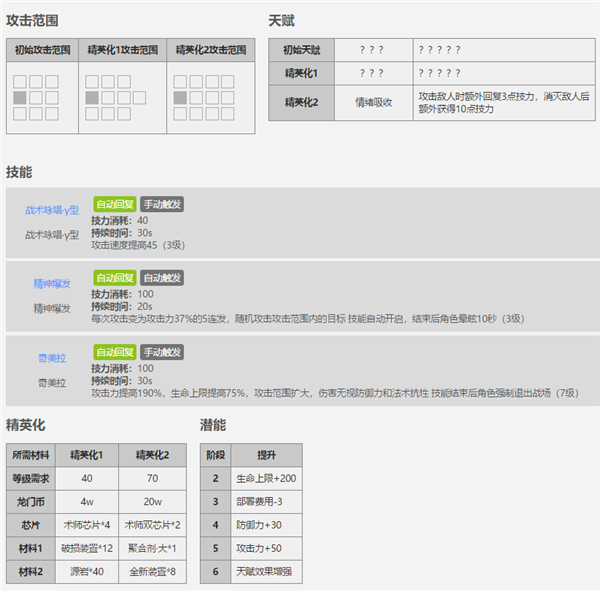Select the 破损装置*12 cell
The image size is (600, 591).
coord(87,549)
